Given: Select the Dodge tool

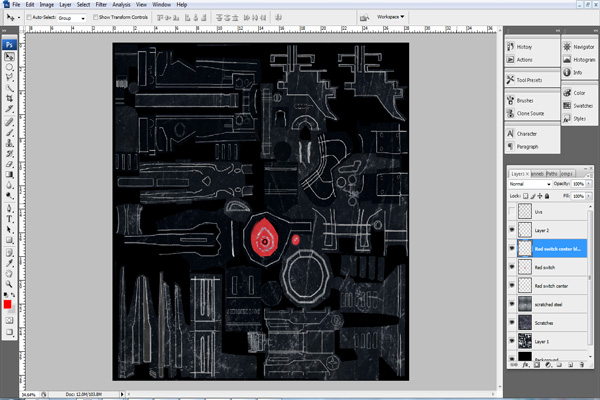Looking at the screenshot, I should (x=9, y=195).
